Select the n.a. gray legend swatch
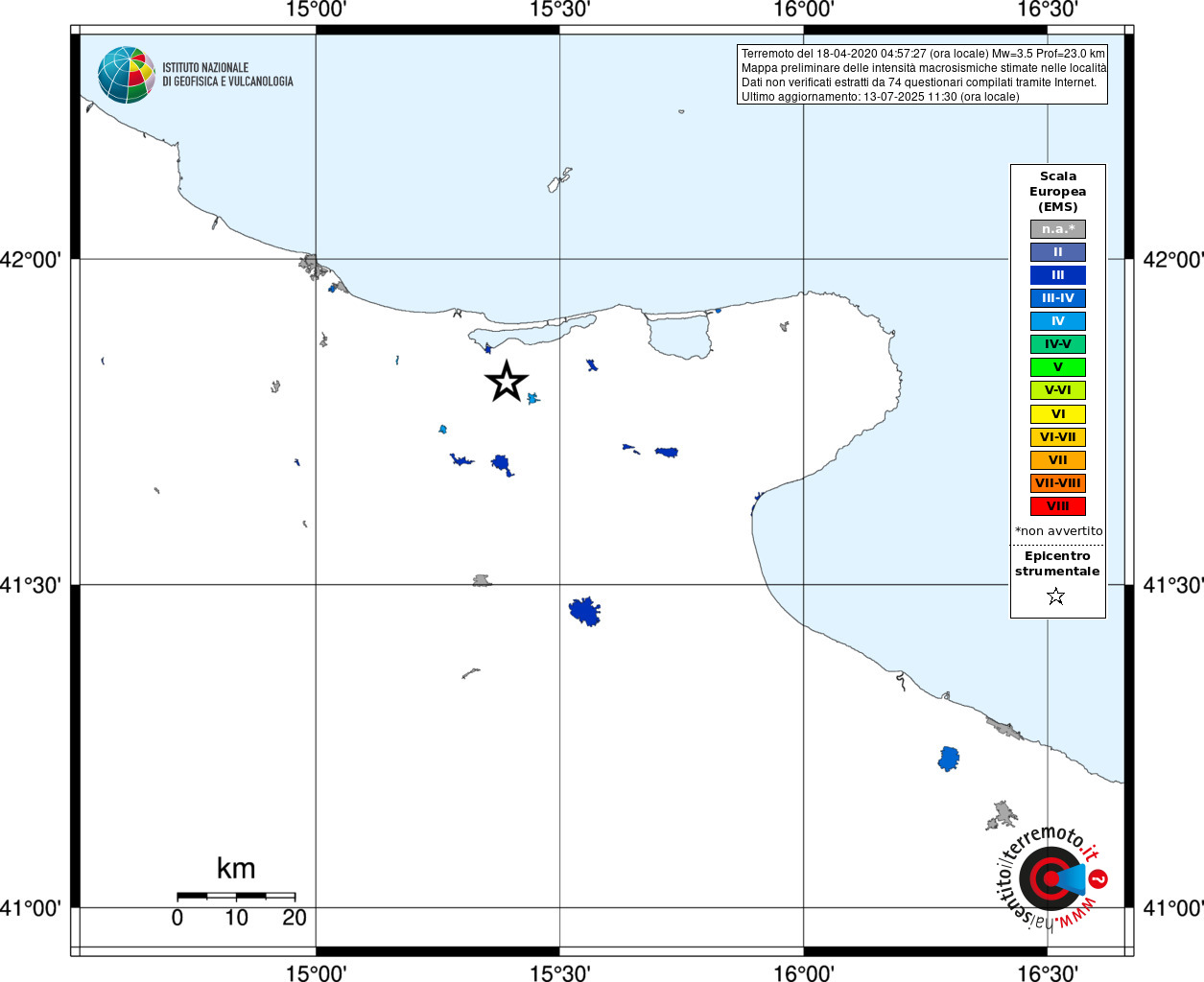 tap(1058, 229)
